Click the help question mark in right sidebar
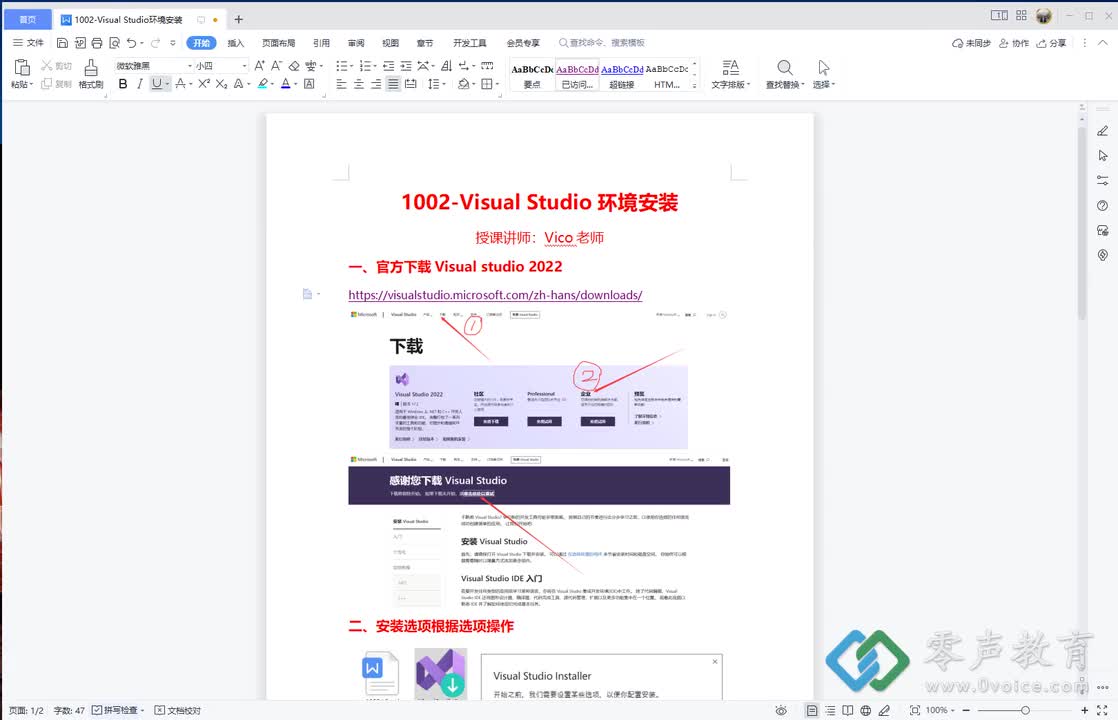Viewport: 1118px width, 720px height. click(x=1102, y=205)
